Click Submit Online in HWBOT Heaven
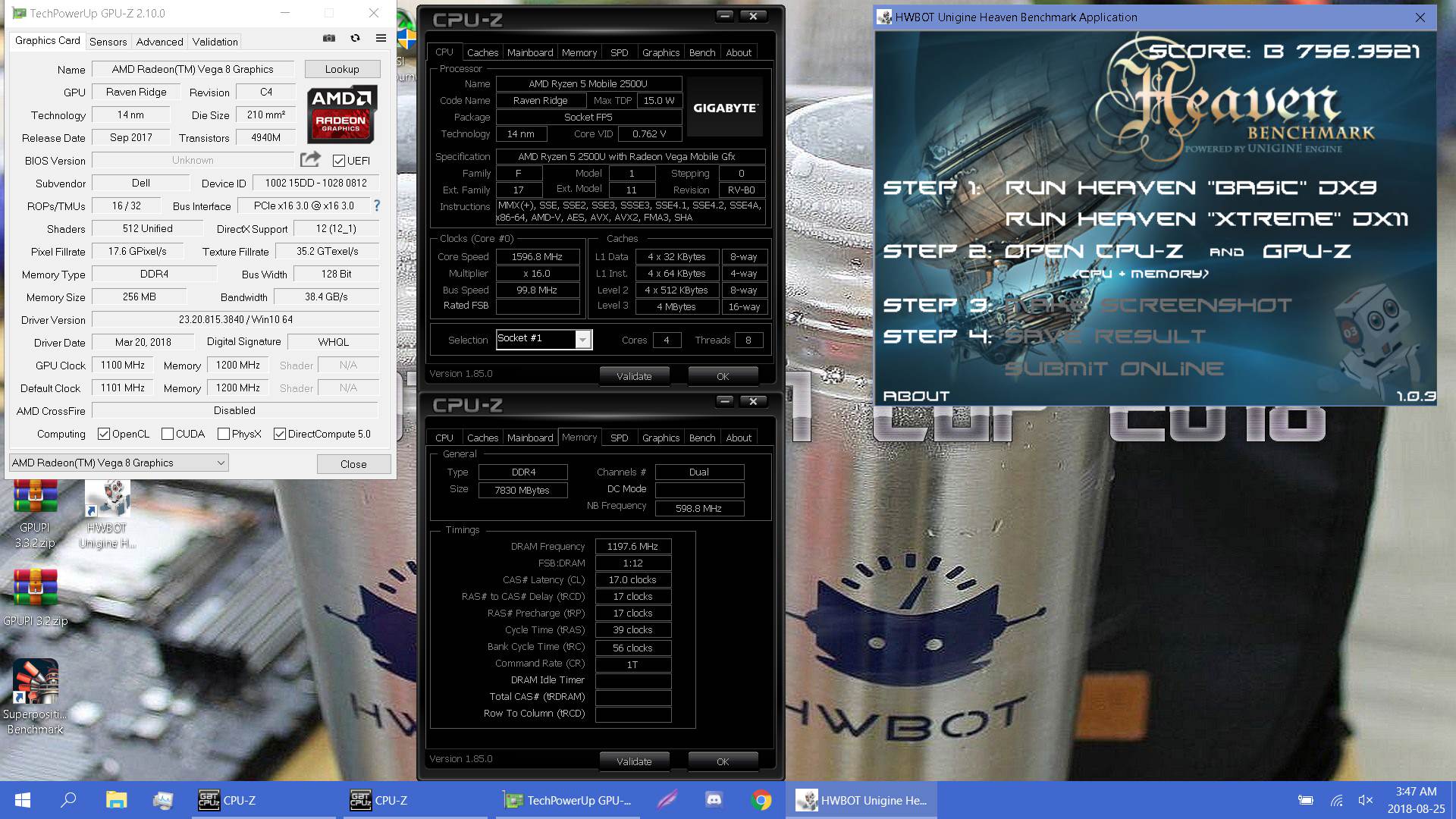This screenshot has width=1456, height=819. point(1114,369)
